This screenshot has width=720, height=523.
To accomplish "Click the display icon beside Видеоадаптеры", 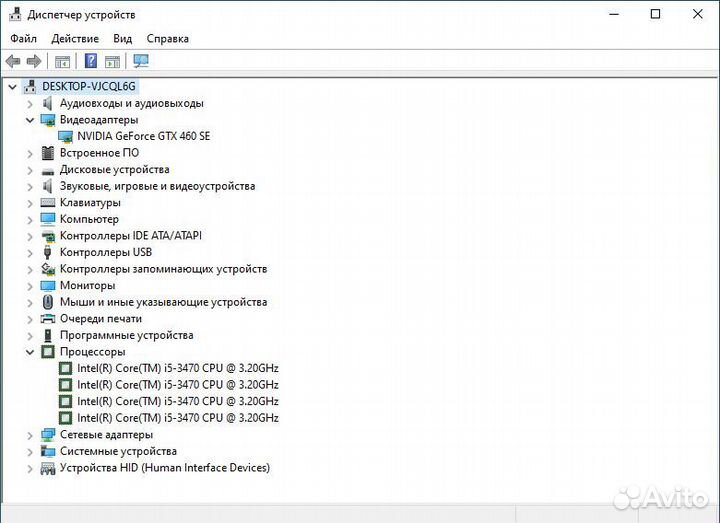I will pyautogui.click(x=48, y=120).
